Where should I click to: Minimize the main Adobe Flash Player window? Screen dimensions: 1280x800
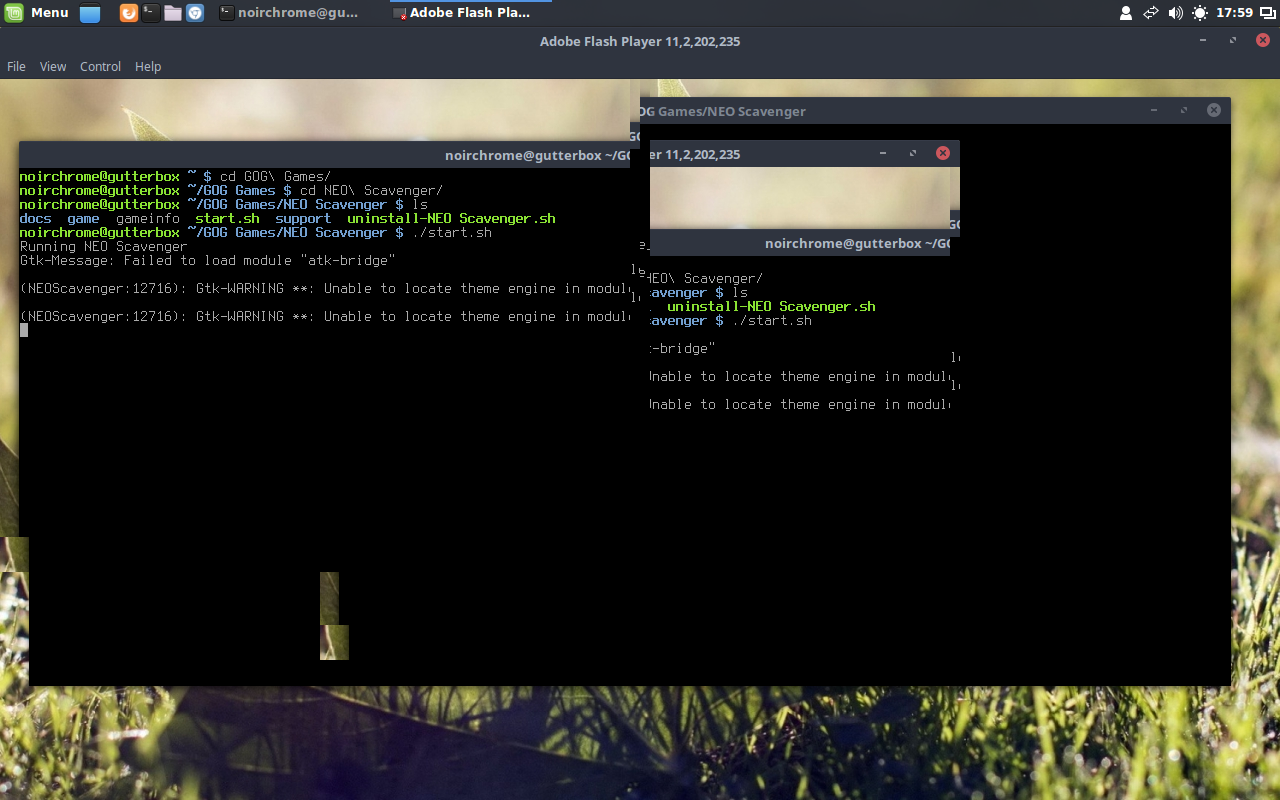tap(1203, 41)
